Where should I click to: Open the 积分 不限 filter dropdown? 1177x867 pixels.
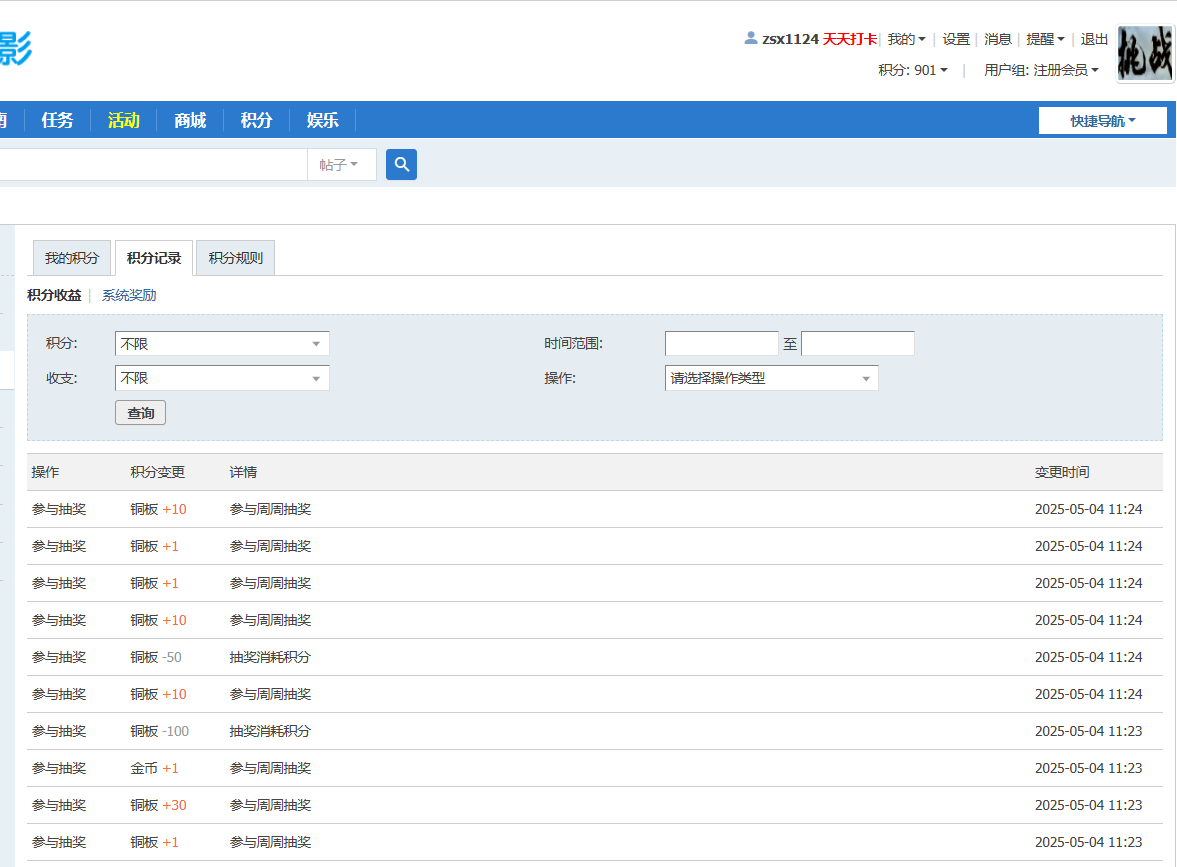221,343
